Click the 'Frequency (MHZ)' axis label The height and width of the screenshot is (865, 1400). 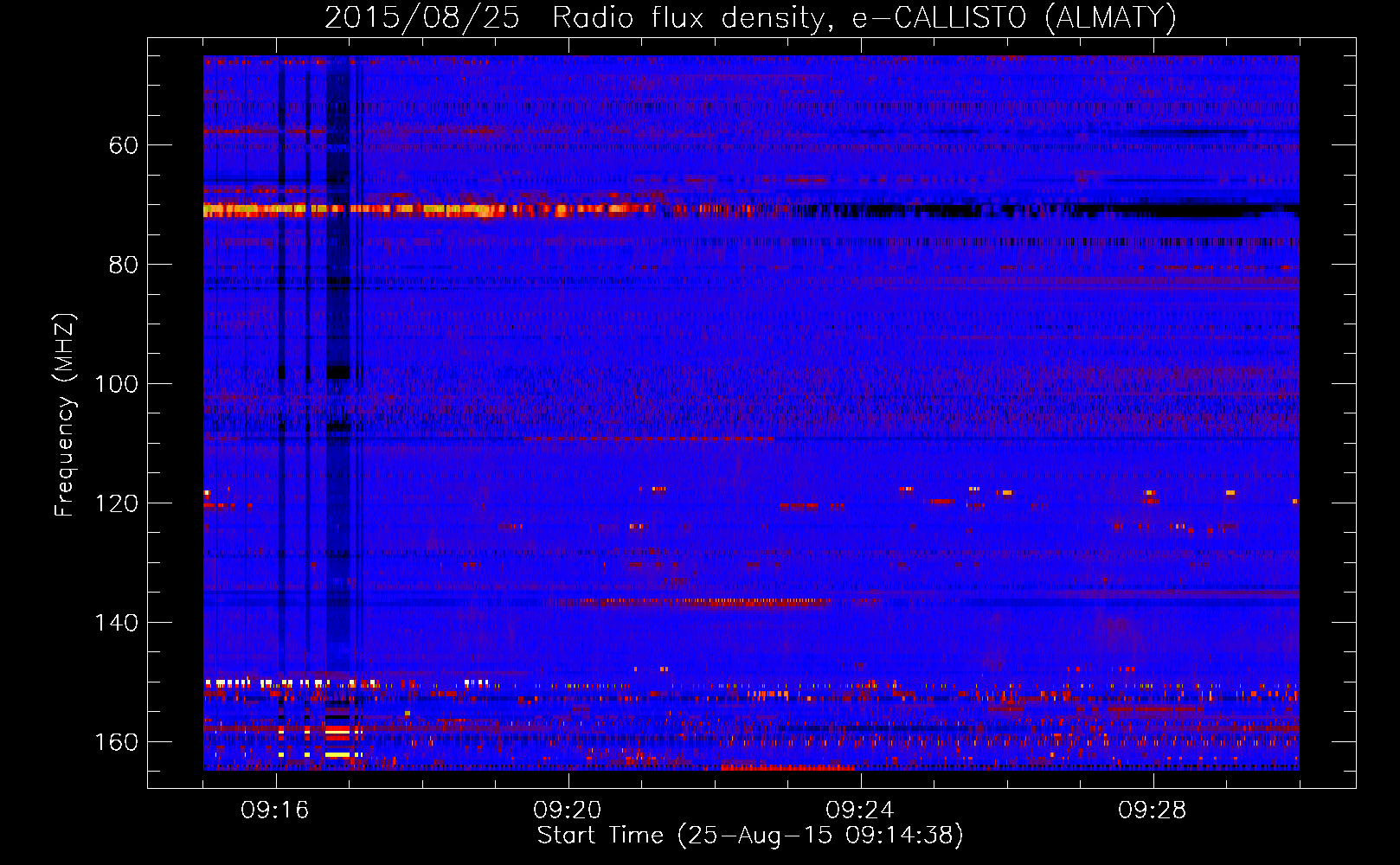point(64,415)
